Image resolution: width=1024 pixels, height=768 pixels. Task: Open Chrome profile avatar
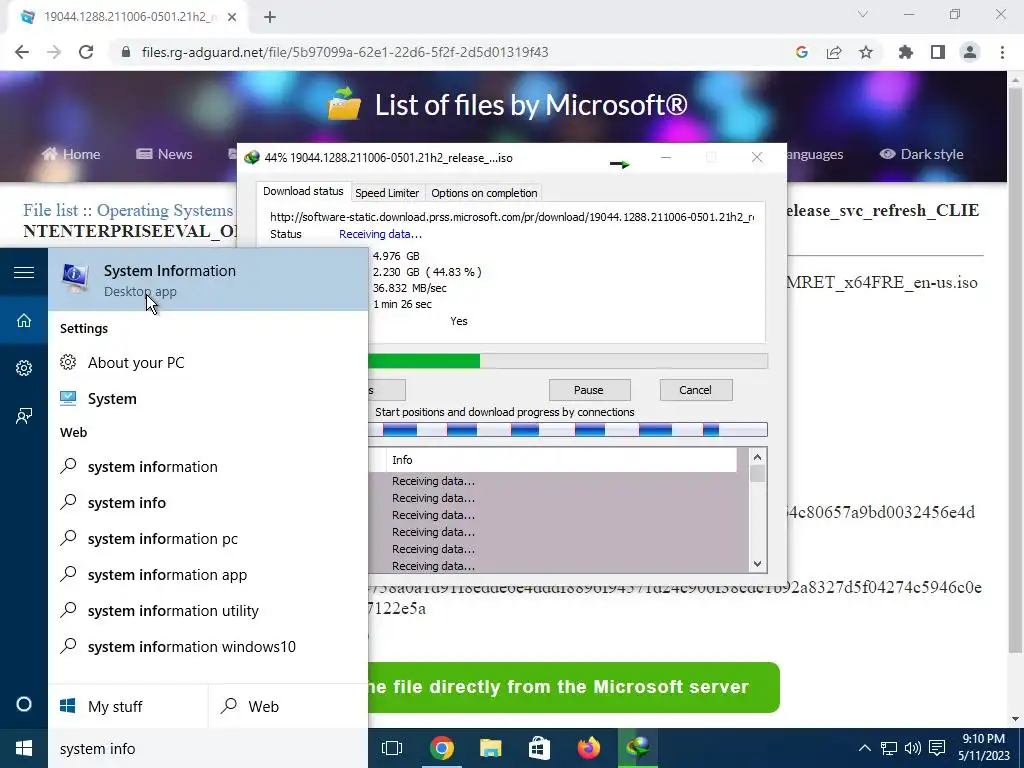[970, 52]
